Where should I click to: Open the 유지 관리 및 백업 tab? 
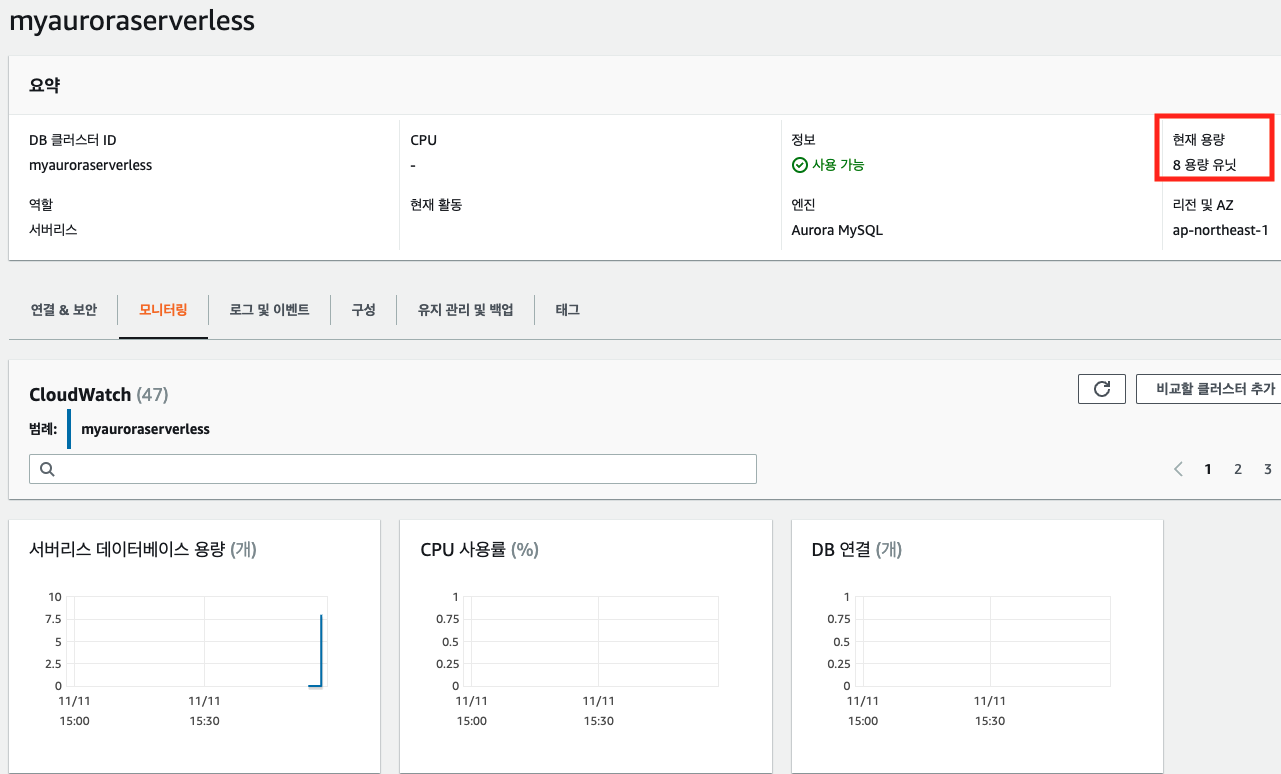[x=465, y=309]
